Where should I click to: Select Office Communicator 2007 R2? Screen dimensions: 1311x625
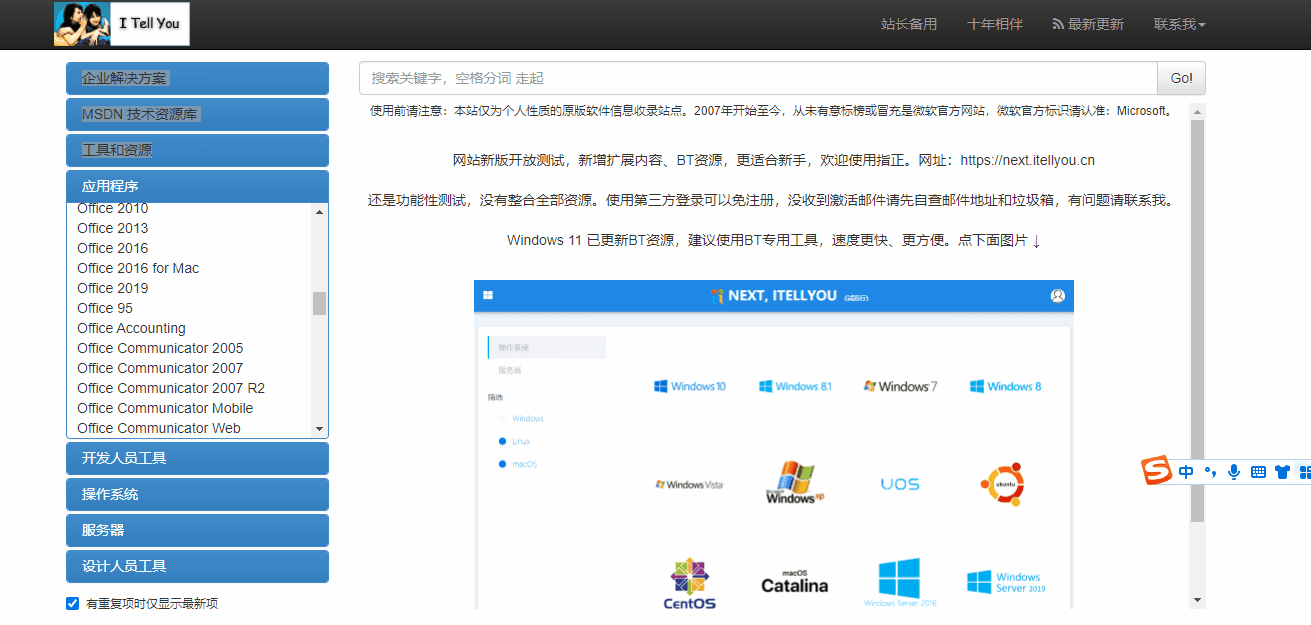[171, 388]
